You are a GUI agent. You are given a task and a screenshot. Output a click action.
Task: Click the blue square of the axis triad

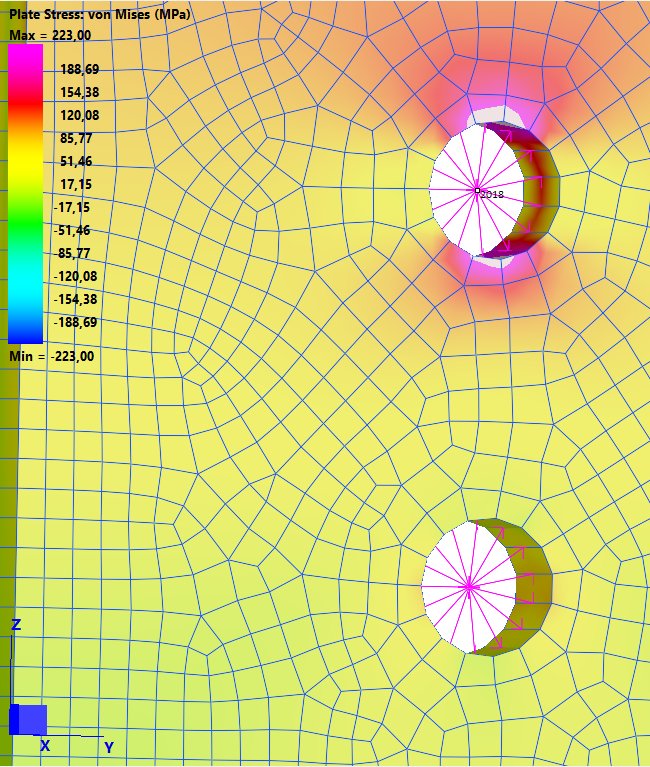point(28,720)
